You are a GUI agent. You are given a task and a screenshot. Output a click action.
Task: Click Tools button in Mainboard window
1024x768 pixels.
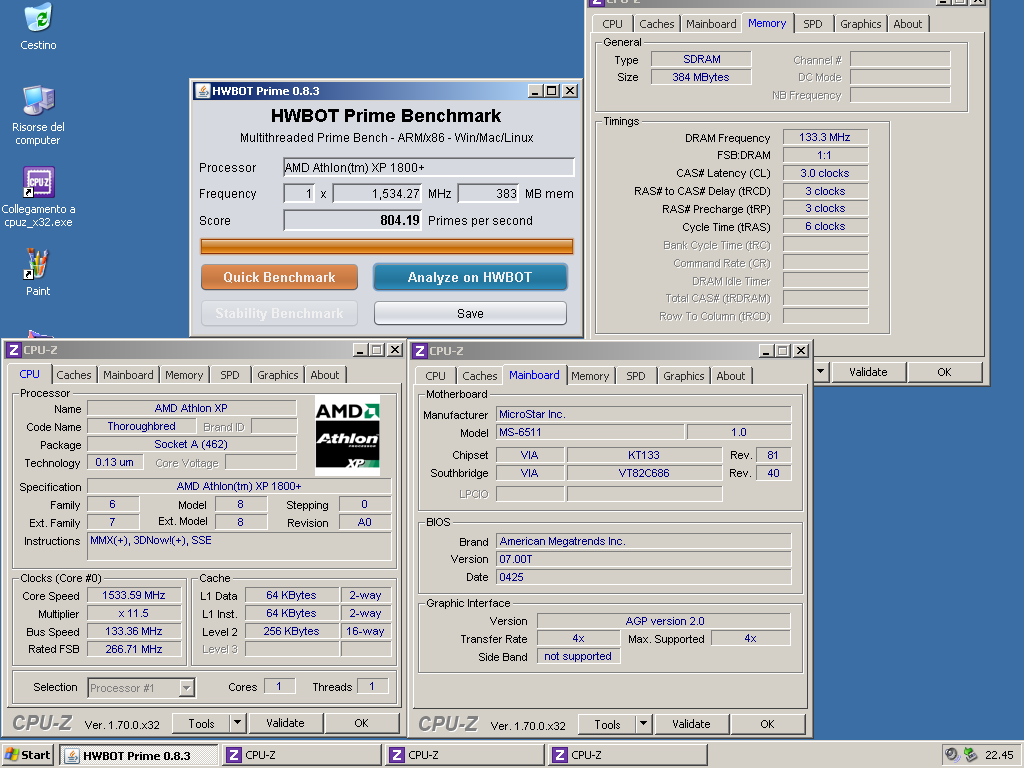[x=607, y=724]
